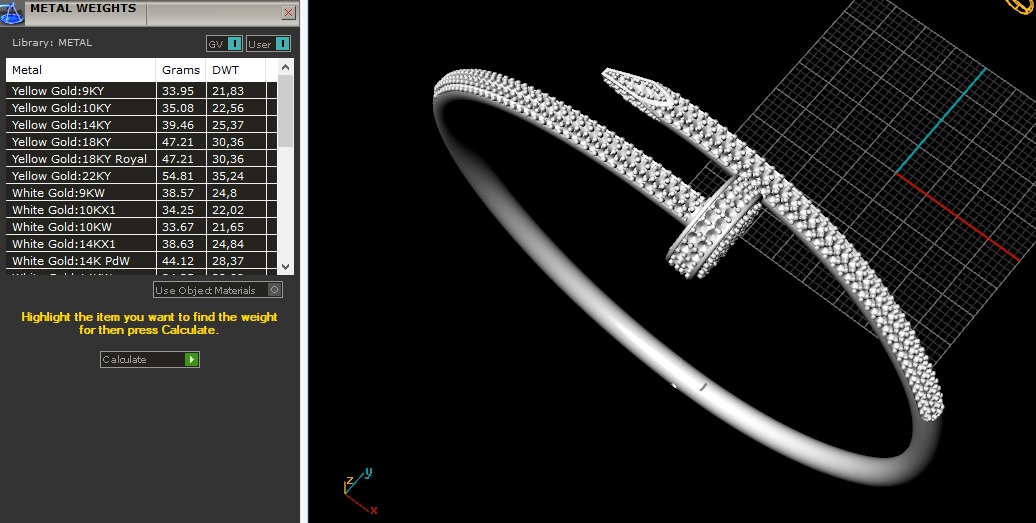Image resolution: width=1036 pixels, height=523 pixels.
Task: Select the Yellow Gold:22KY row
Action: [x=141, y=176]
